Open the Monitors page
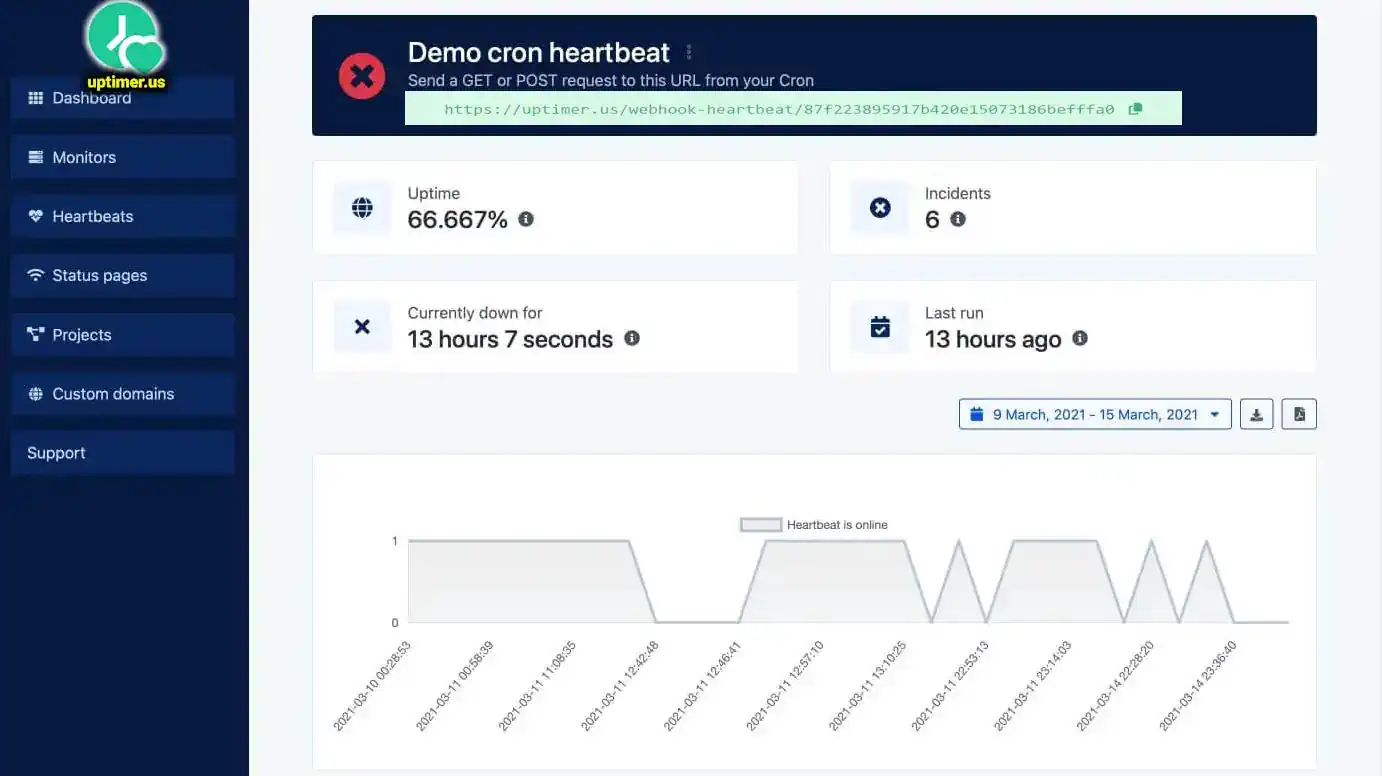Image resolution: width=1382 pixels, height=776 pixels. click(x=123, y=157)
